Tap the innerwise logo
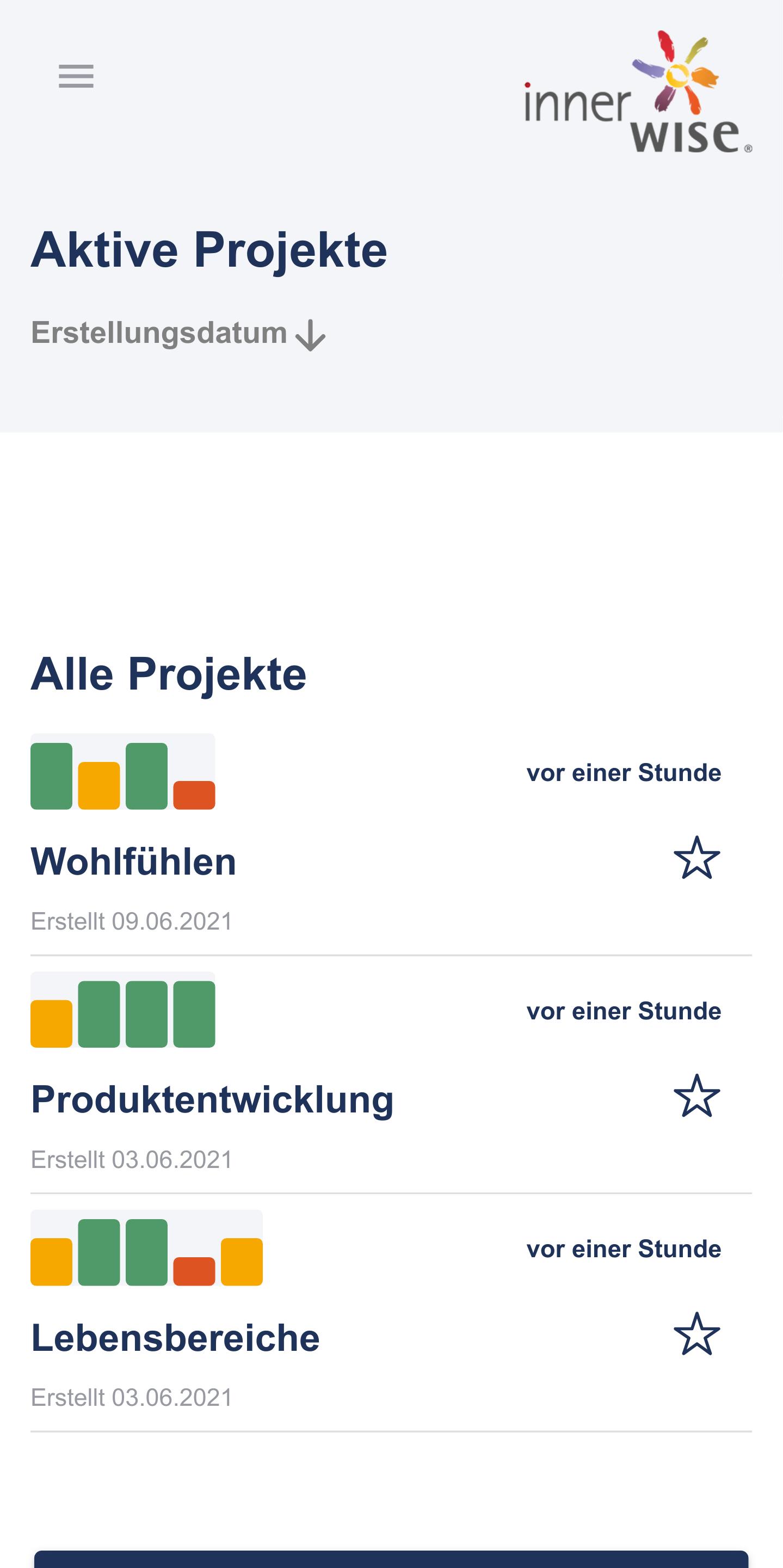 (638, 91)
